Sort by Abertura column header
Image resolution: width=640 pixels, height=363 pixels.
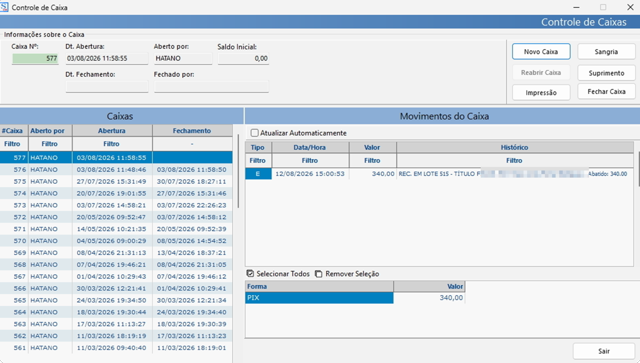[x=112, y=131]
